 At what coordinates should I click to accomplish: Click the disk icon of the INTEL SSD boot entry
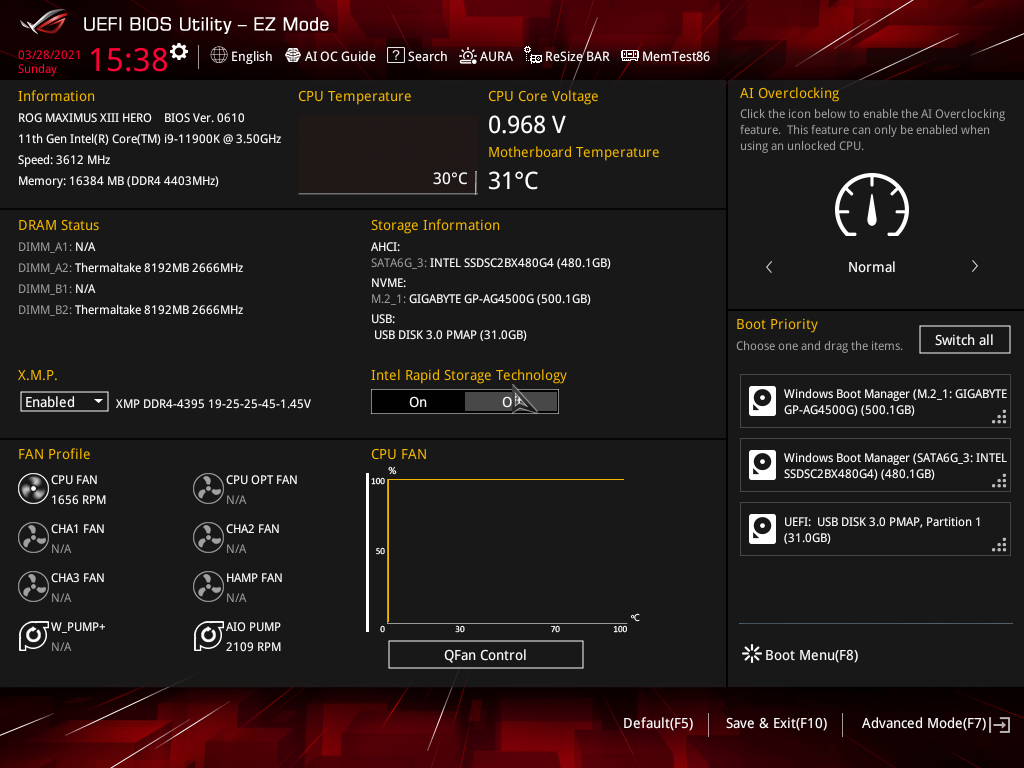pyautogui.click(x=762, y=465)
